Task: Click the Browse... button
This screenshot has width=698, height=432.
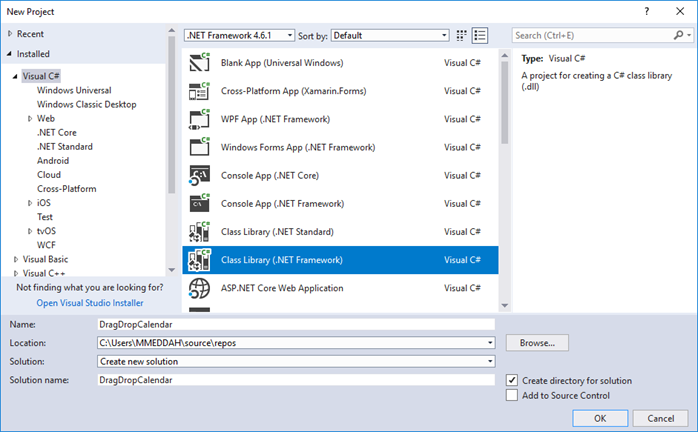Action: coord(537,343)
